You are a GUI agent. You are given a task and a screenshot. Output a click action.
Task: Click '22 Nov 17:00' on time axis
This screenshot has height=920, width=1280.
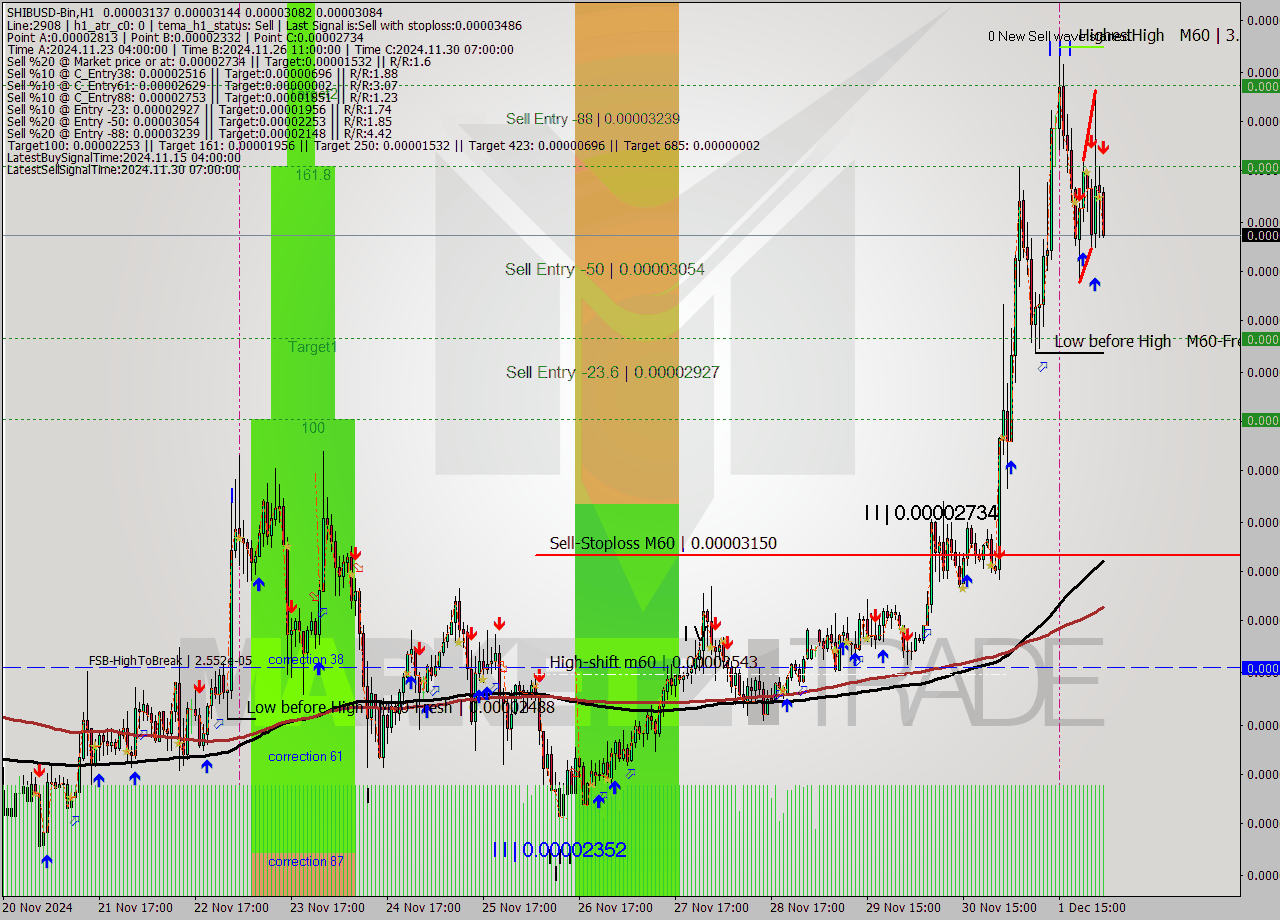(231, 908)
